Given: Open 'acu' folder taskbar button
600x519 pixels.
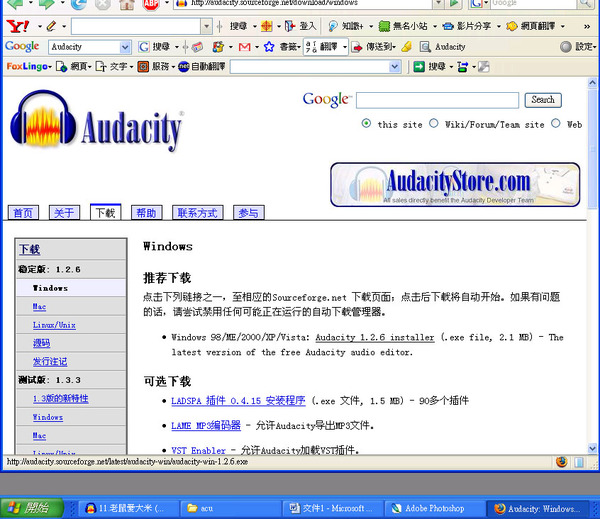Looking at the screenshot, I should click(x=230, y=509).
